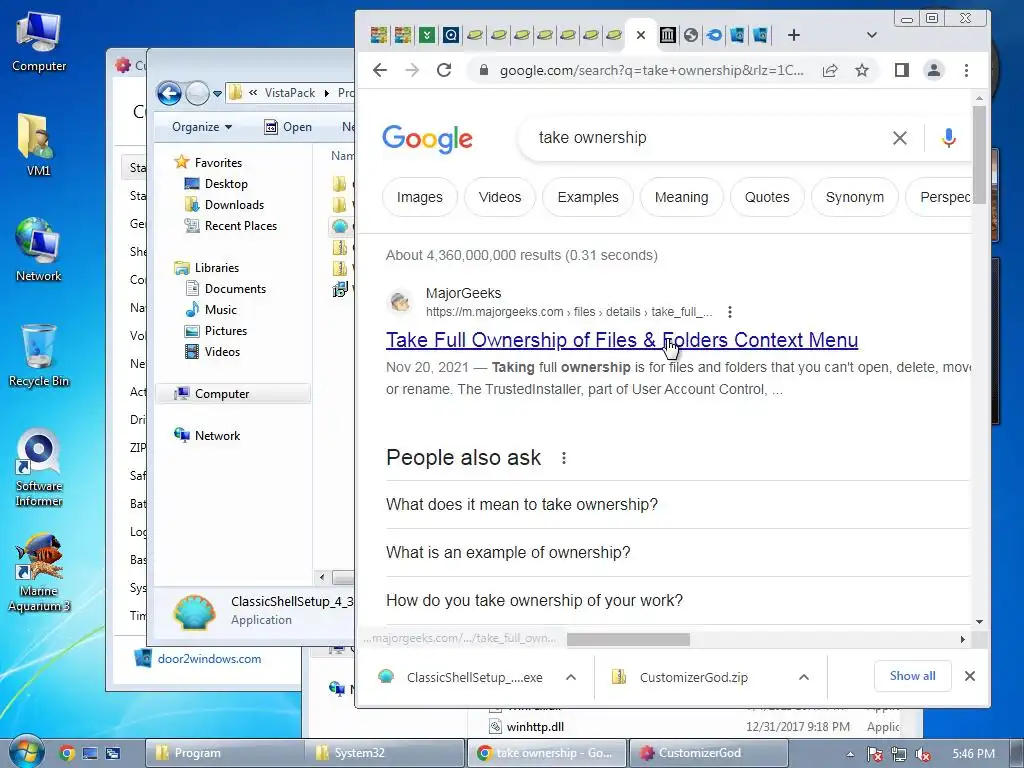Switch to the gray globe tab

(691, 35)
